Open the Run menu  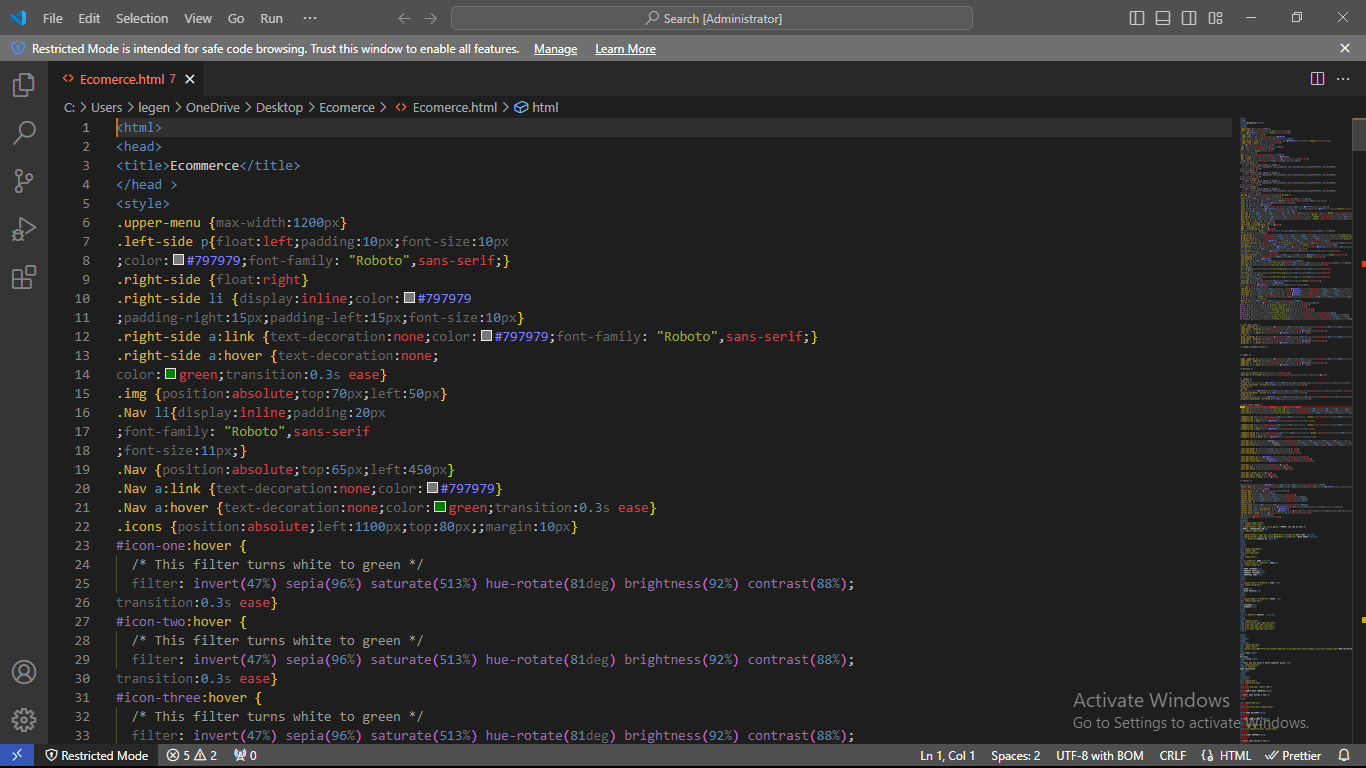(x=271, y=17)
